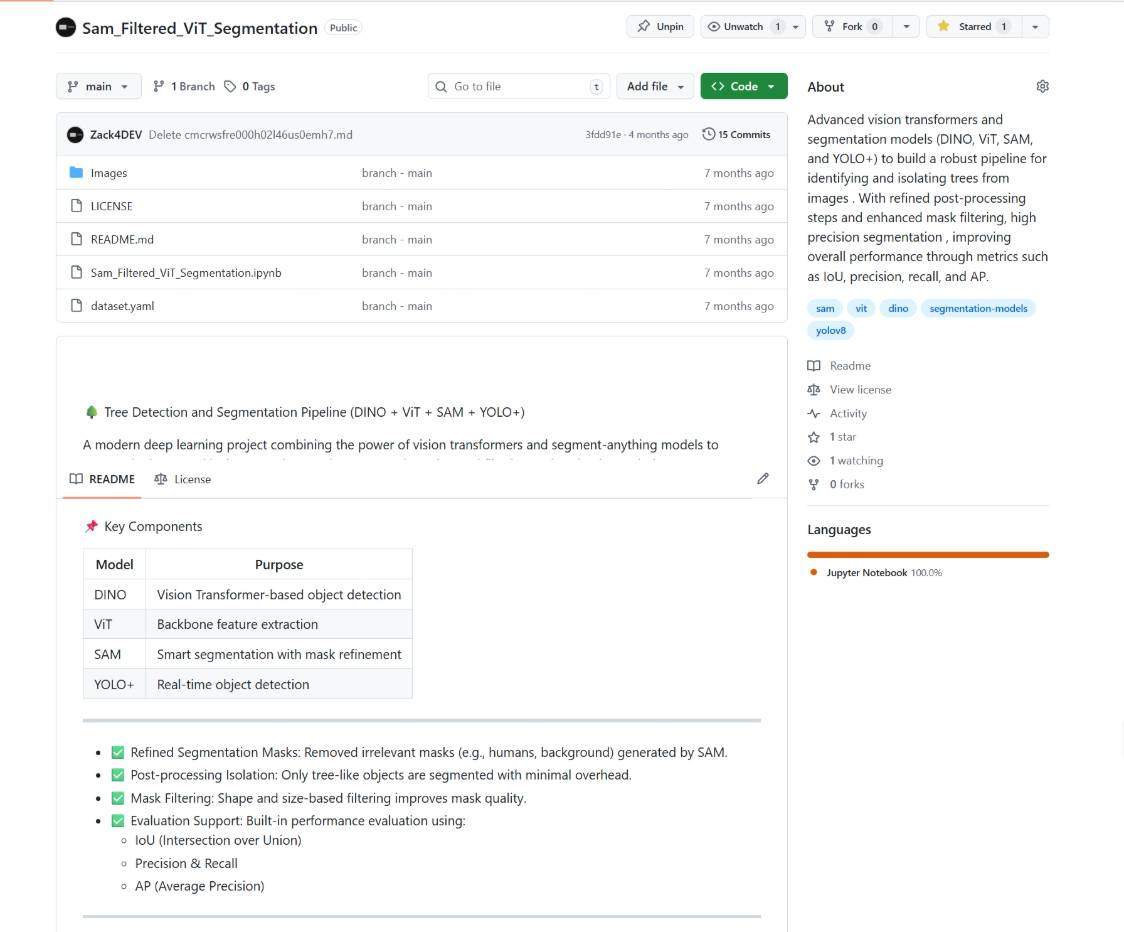This screenshot has width=1124, height=932.
Task: View the 0 forks link
Action: tap(836, 484)
